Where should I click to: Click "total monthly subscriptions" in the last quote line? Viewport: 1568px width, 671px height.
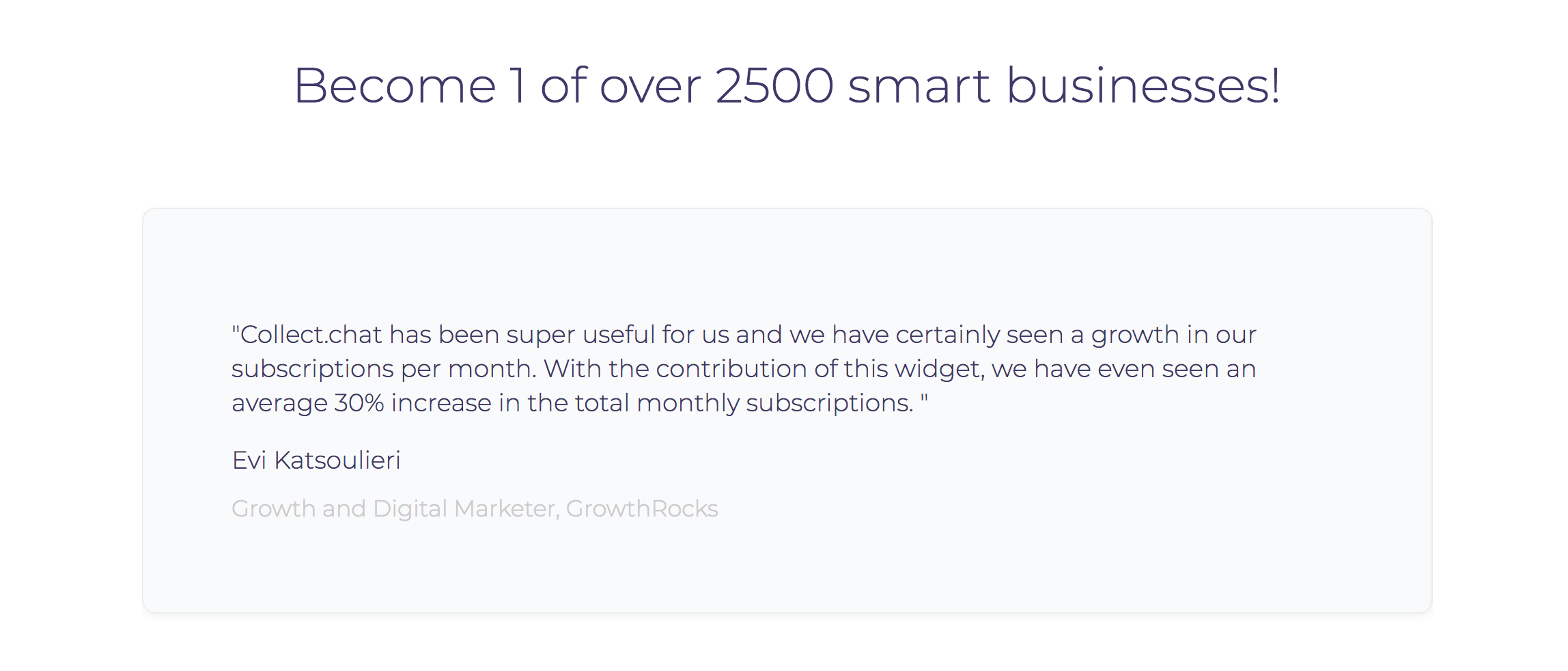click(x=744, y=403)
